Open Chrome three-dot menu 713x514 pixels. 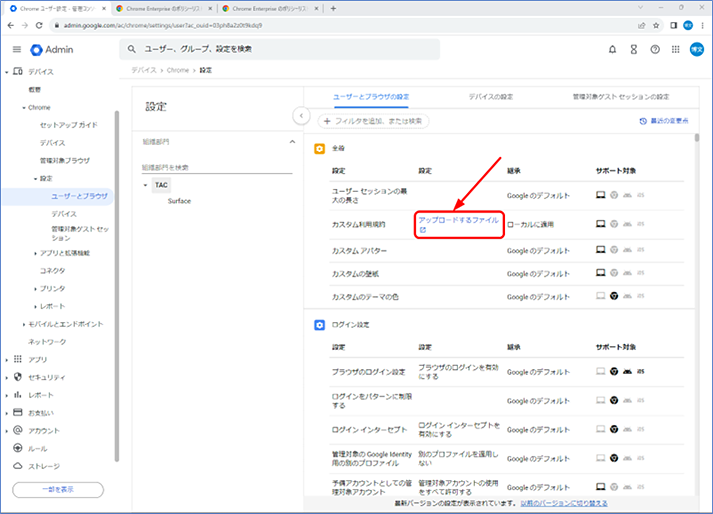click(703, 25)
